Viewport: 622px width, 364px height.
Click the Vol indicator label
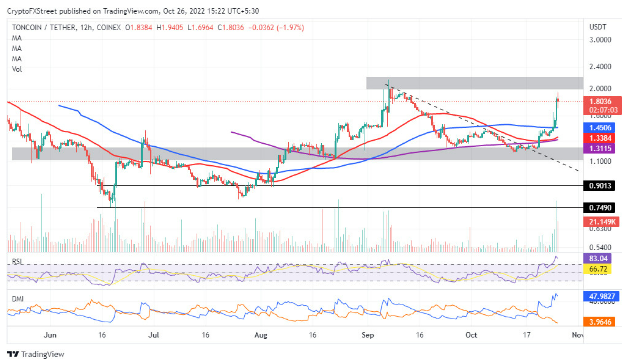(x=17, y=69)
